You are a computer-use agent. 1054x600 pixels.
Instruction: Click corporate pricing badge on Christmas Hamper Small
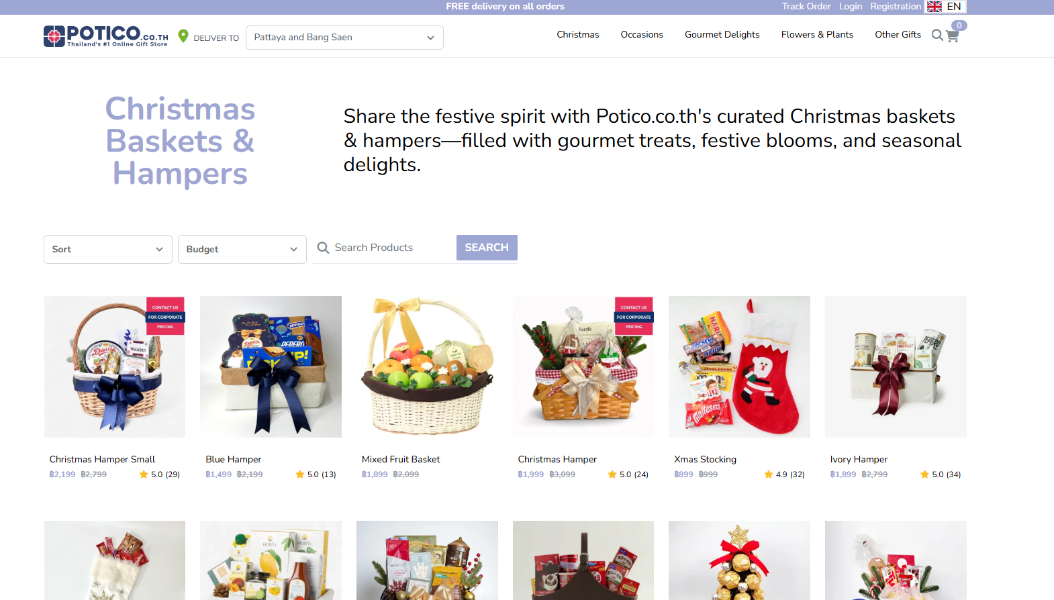165,315
